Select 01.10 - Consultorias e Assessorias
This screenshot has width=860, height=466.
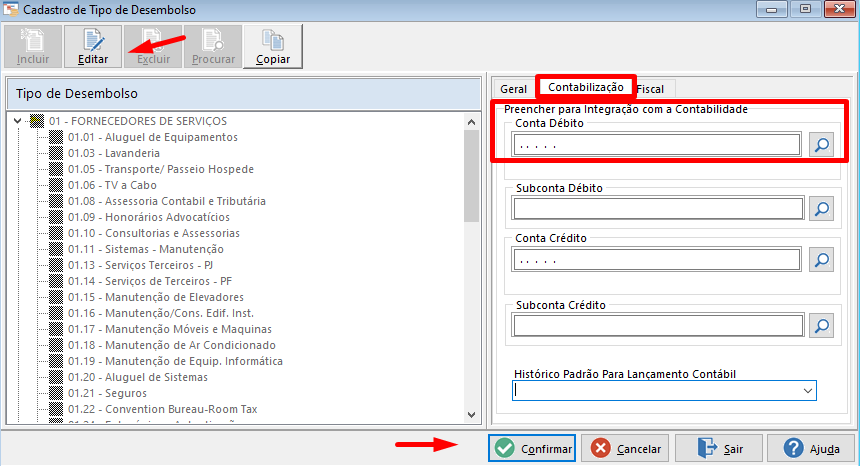click(x=154, y=232)
